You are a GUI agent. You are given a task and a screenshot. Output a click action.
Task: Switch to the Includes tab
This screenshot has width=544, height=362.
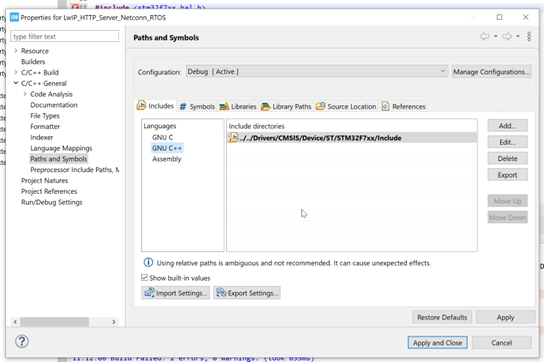tap(155, 106)
